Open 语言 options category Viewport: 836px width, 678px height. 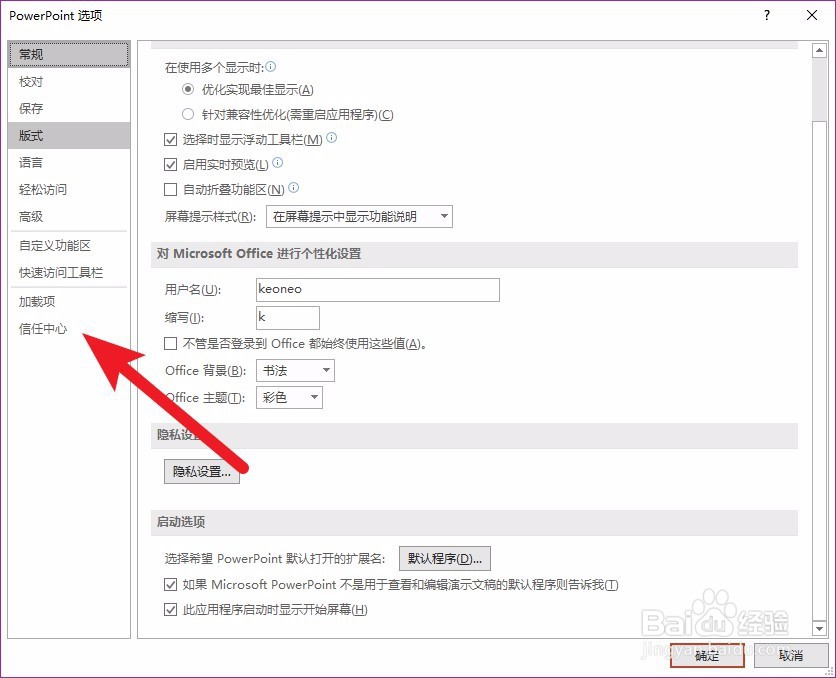[69, 162]
